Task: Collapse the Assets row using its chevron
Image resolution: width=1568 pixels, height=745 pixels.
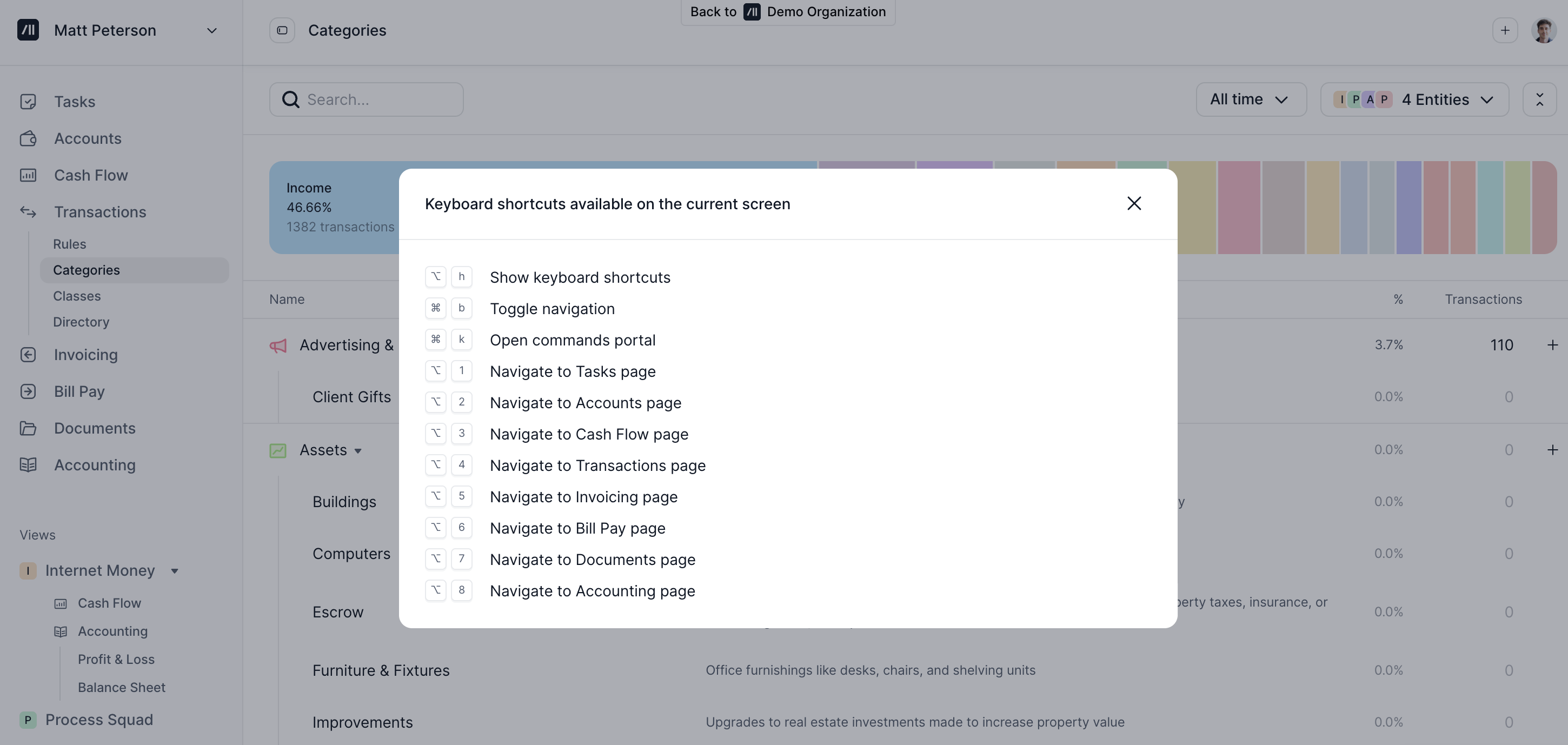Action: [357, 451]
